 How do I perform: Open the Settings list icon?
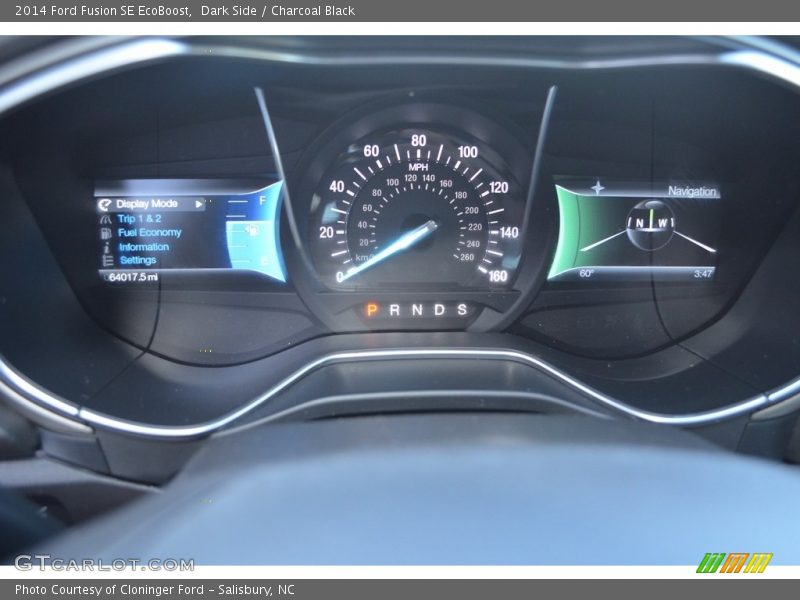[x=106, y=260]
